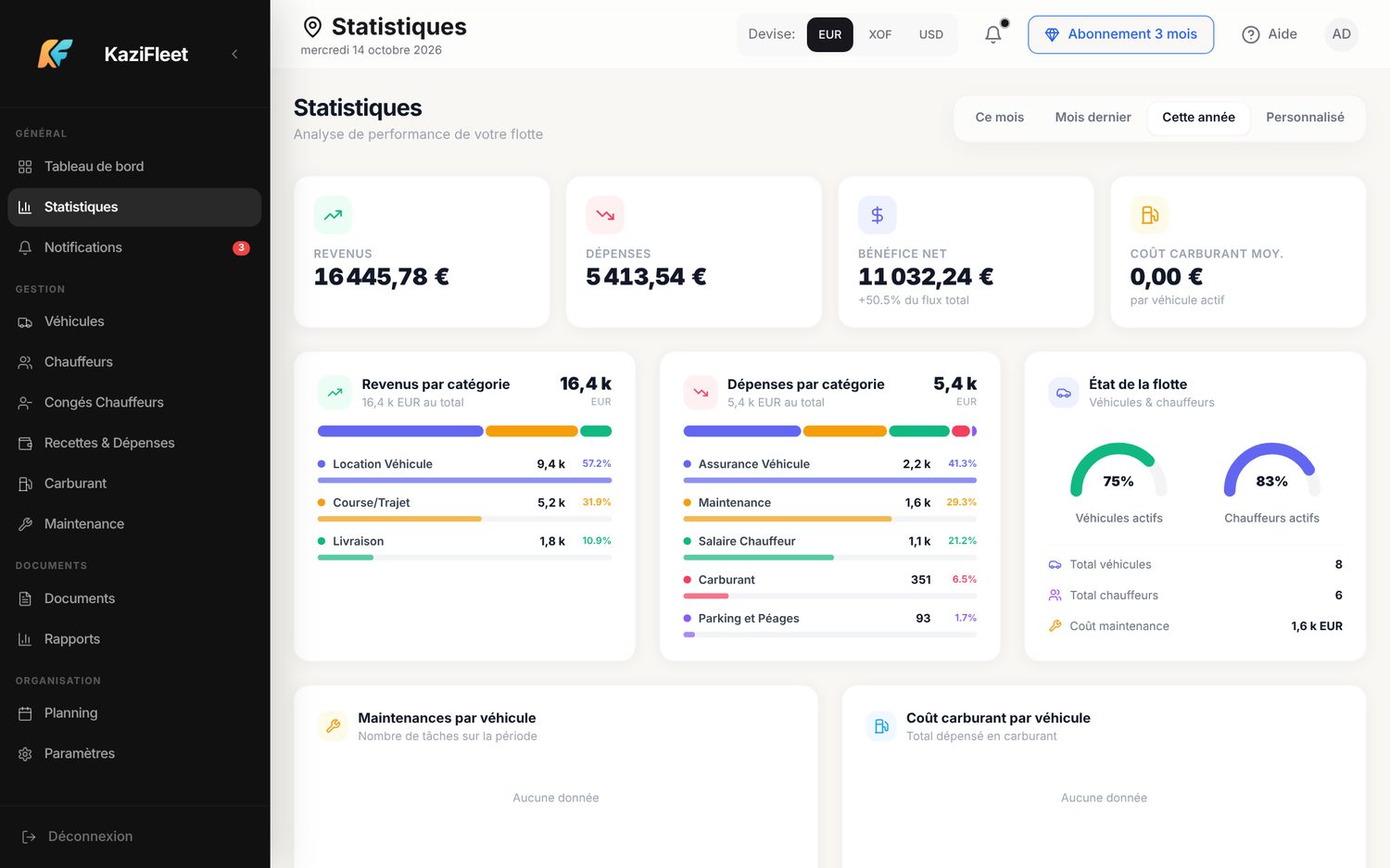The image size is (1390, 868).
Task: Open the AD user avatar
Action: coord(1341,34)
